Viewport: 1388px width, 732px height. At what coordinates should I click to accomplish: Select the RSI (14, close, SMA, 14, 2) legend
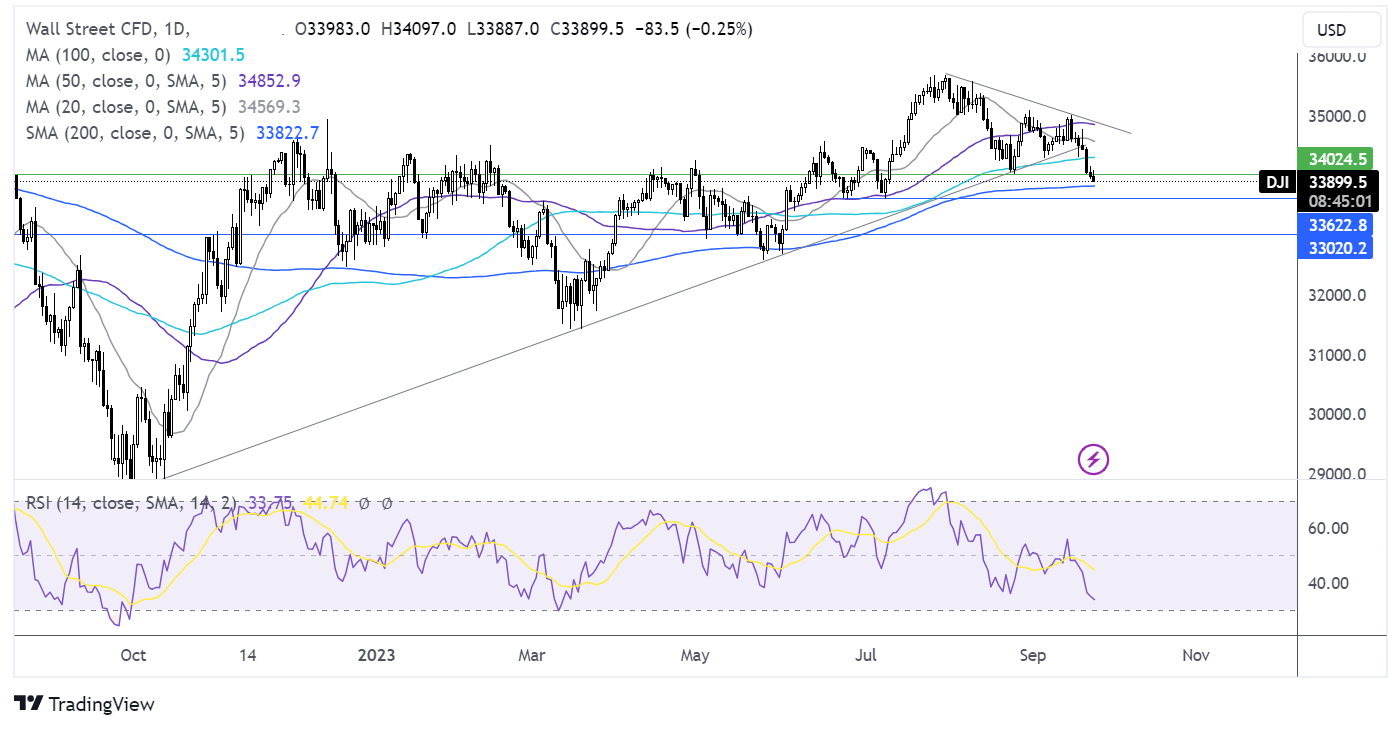tap(133, 503)
